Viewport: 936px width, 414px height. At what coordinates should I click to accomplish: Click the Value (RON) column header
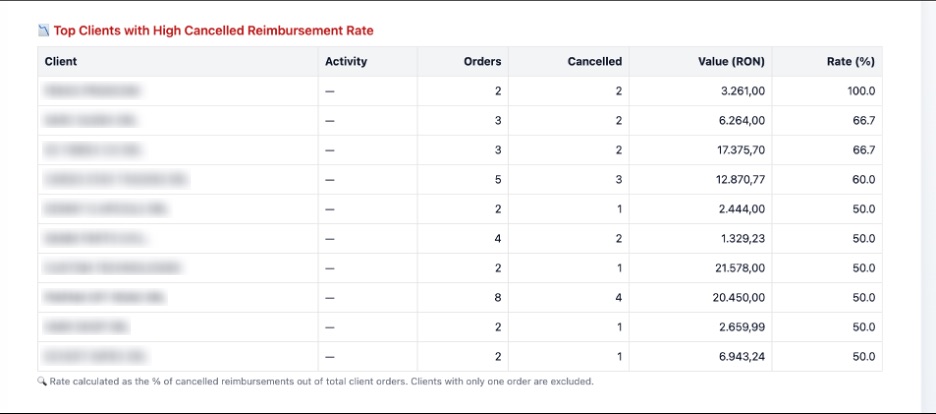pos(731,61)
